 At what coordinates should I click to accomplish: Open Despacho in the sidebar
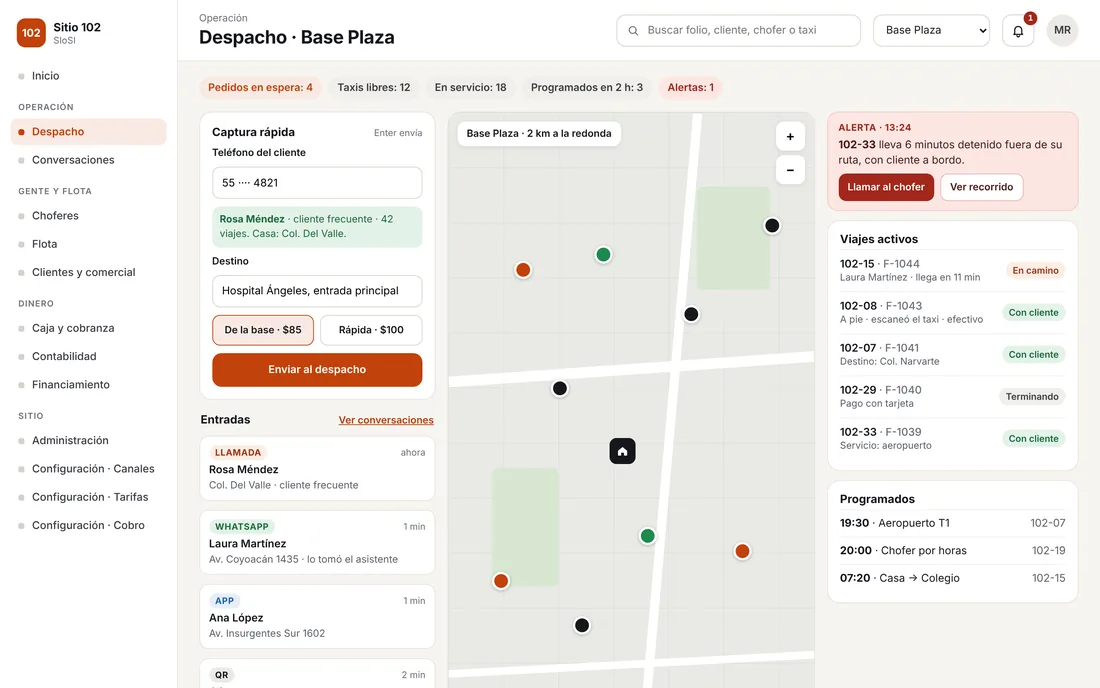(x=88, y=132)
